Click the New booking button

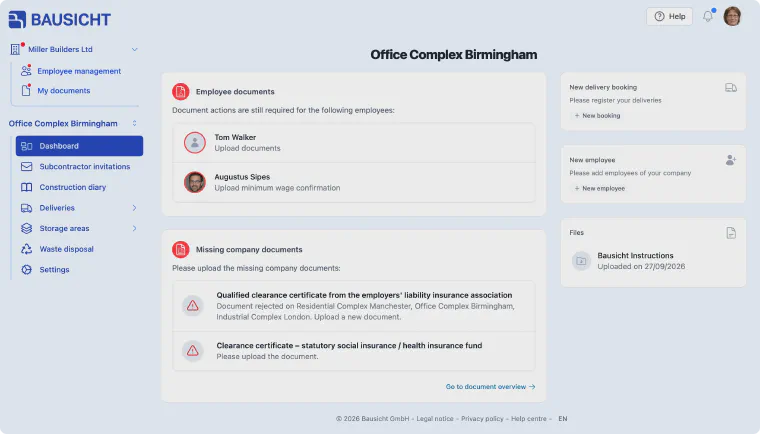[597, 115]
